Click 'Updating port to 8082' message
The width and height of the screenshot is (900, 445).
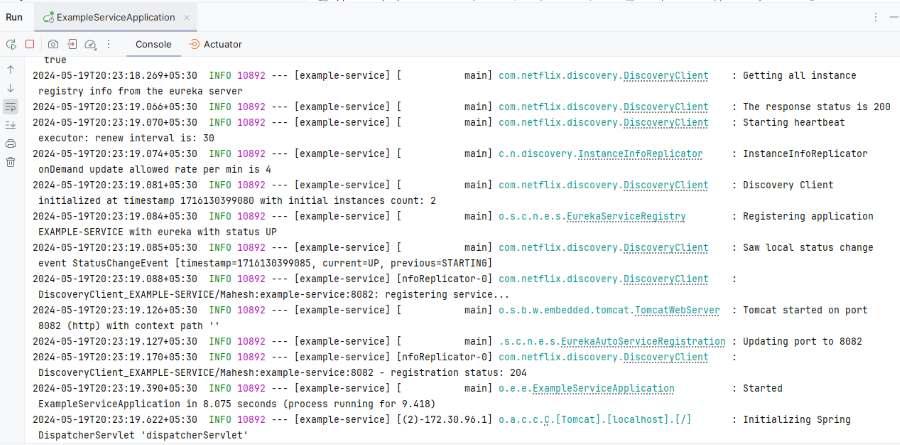tap(802, 341)
